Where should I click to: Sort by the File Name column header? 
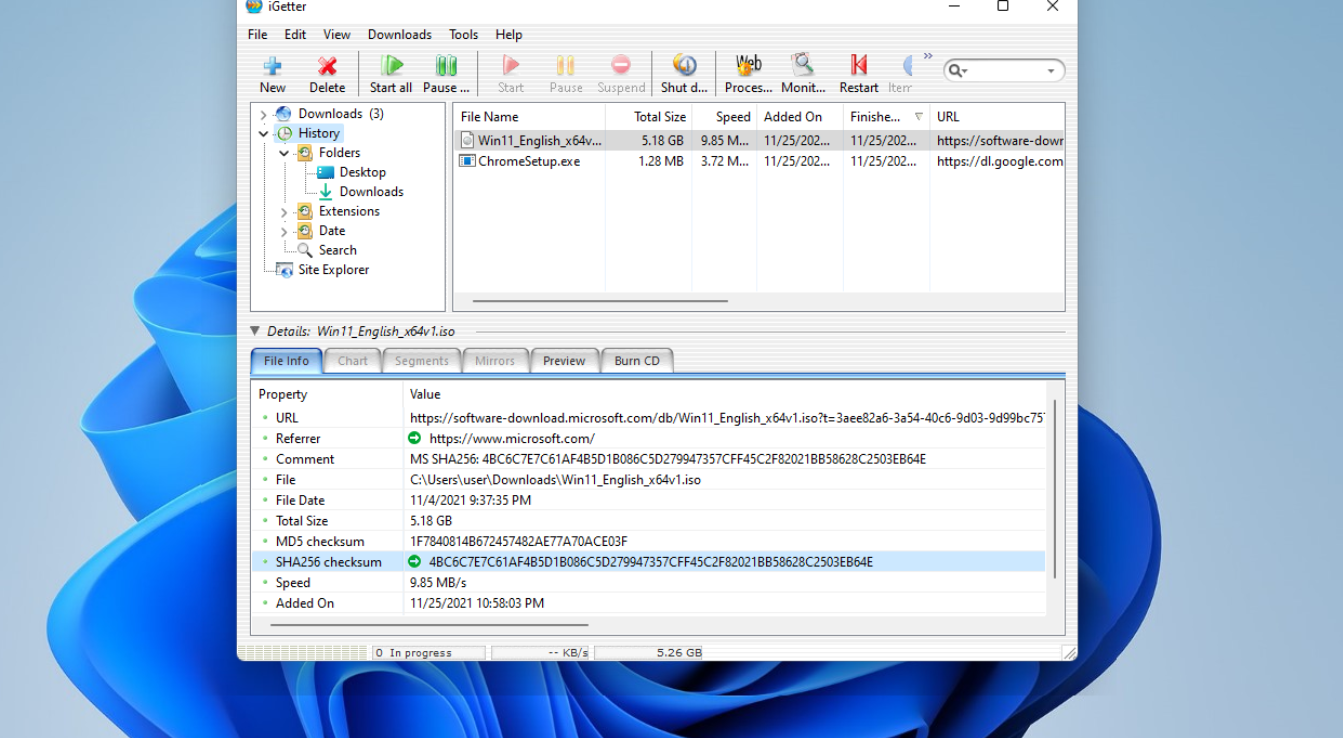(529, 117)
